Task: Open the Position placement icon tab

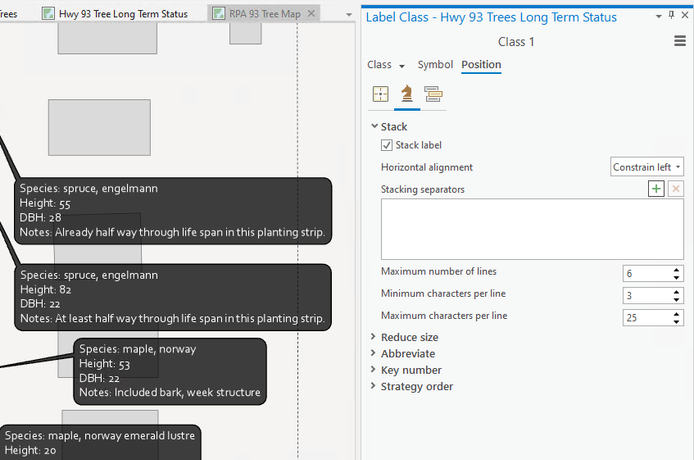Action: tap(380, 94)
